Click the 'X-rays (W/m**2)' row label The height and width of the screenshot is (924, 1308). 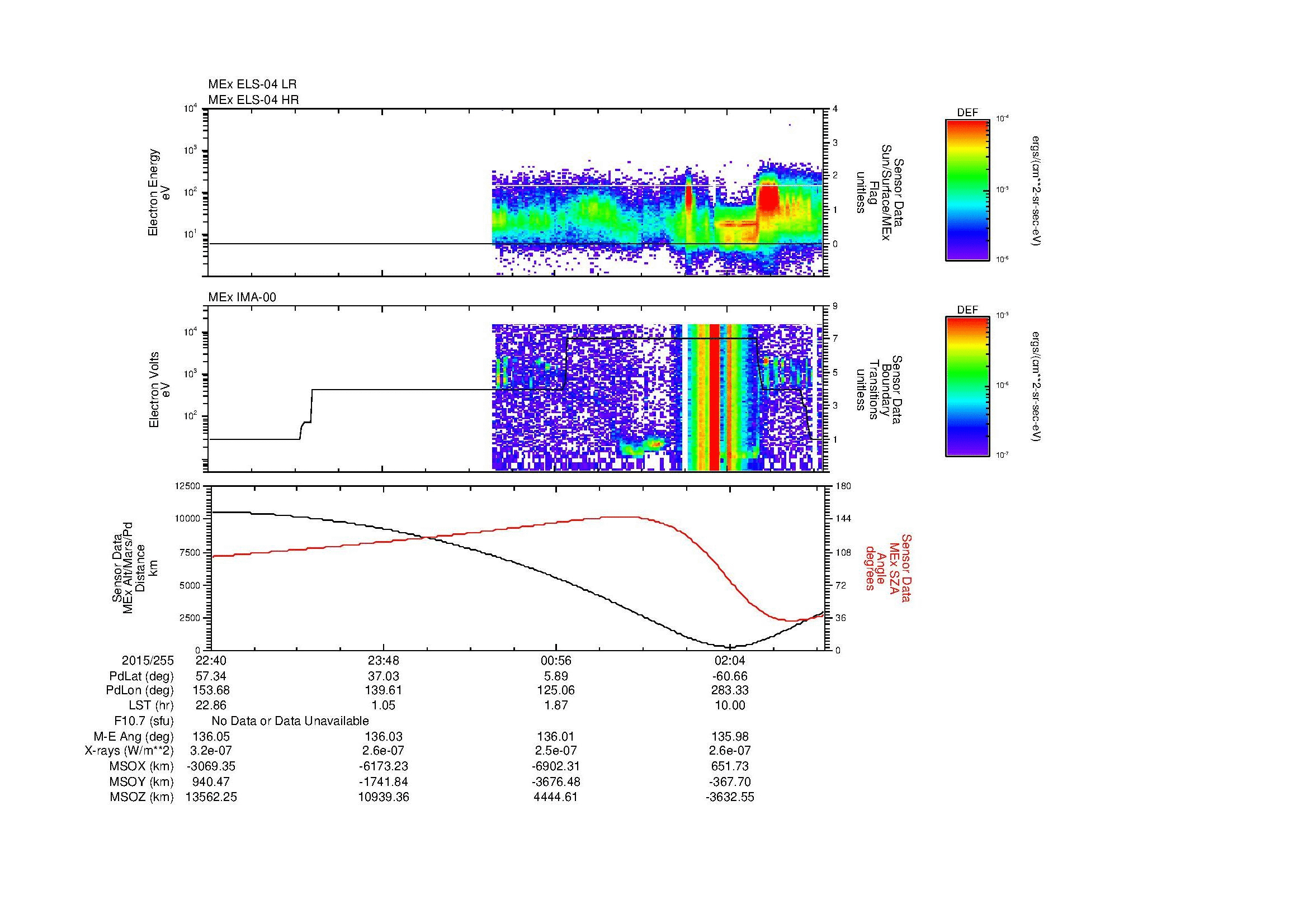pyautogui.click(x=129, y=751)
